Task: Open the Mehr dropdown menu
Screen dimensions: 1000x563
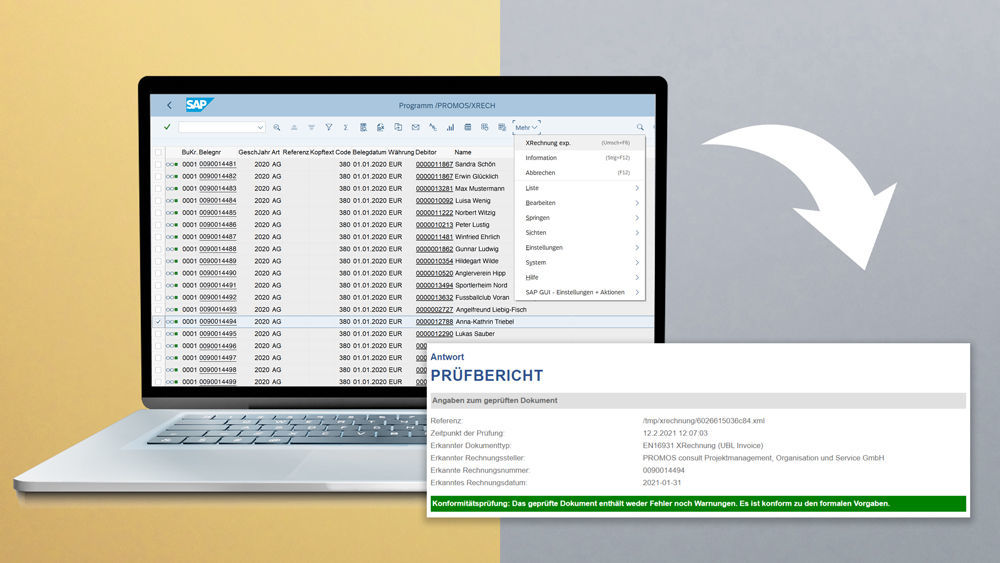Action: 526,128
